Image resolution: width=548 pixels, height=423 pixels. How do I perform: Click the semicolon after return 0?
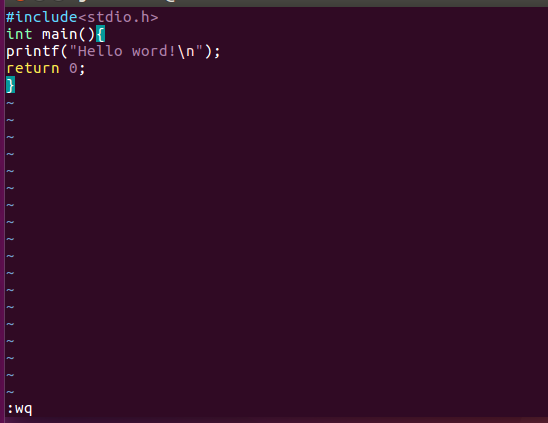[x=82, y=69]
